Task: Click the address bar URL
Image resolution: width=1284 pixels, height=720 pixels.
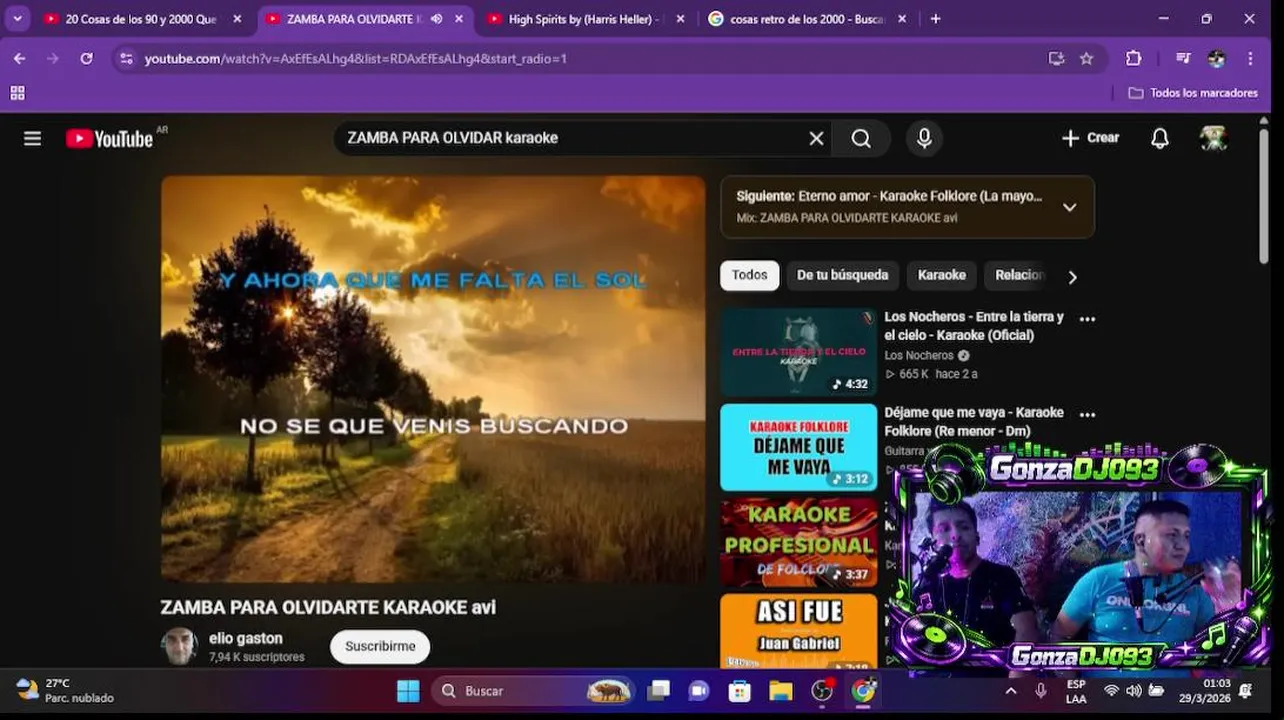Action: coord(355,59)
